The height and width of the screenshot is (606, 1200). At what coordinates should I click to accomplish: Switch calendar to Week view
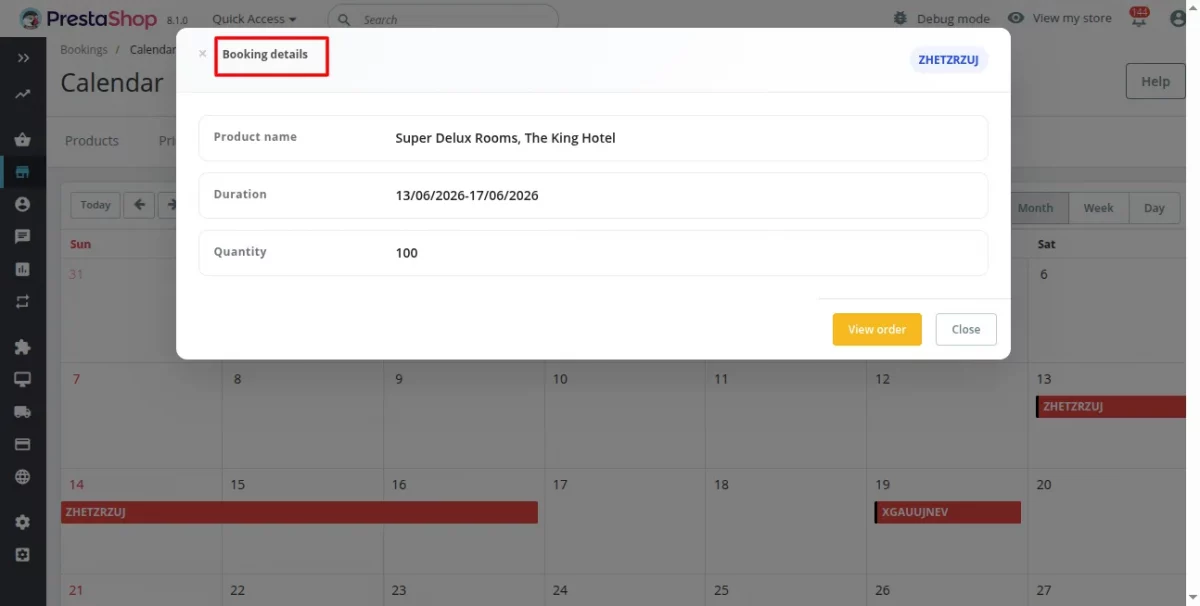coord(1098,208)
